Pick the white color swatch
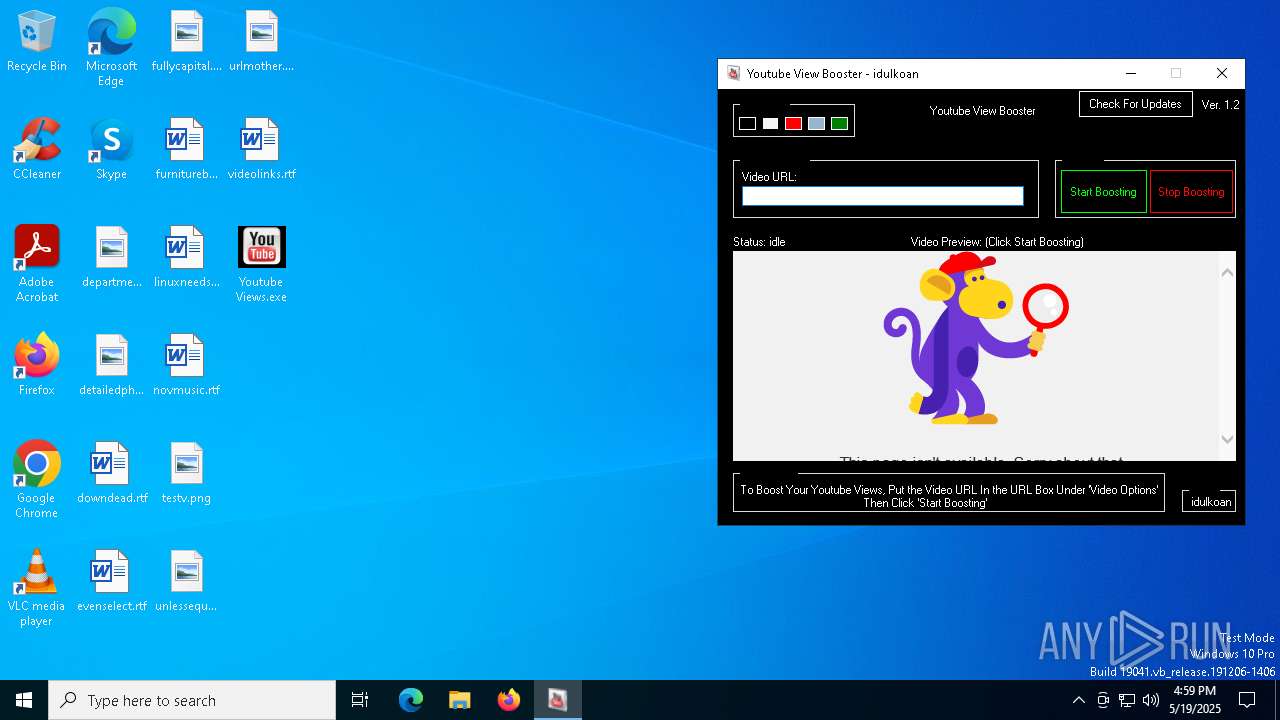 [770, 124]
